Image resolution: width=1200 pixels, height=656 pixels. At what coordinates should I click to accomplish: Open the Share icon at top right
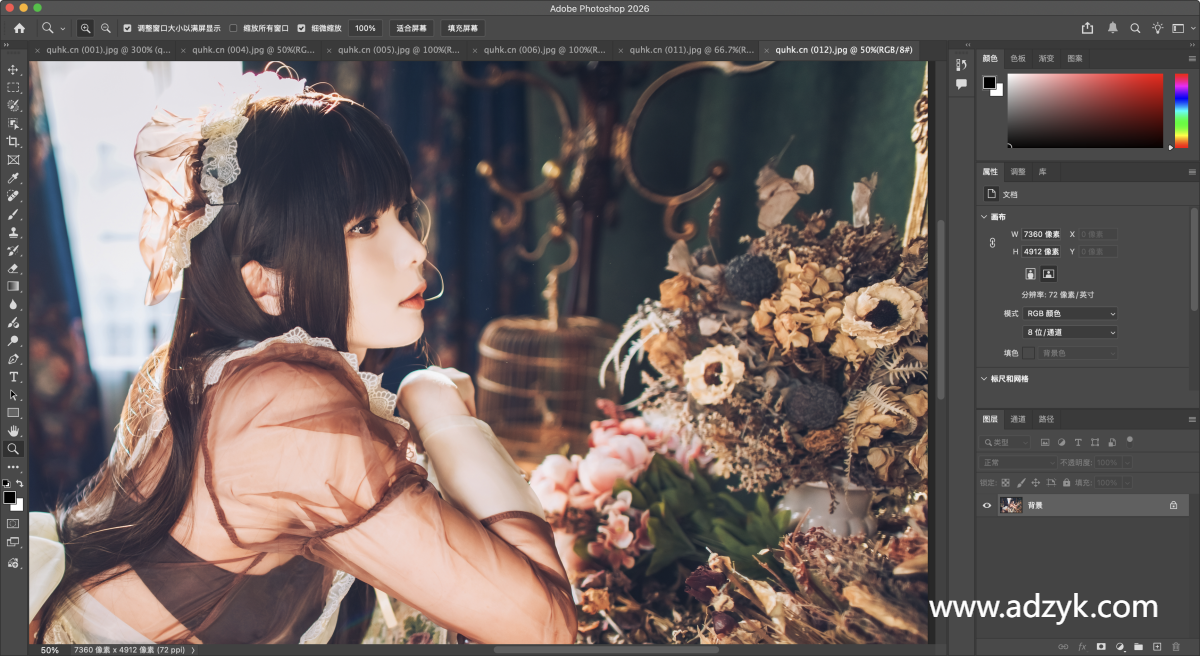pyautogui.click(x=1088, y=28)
